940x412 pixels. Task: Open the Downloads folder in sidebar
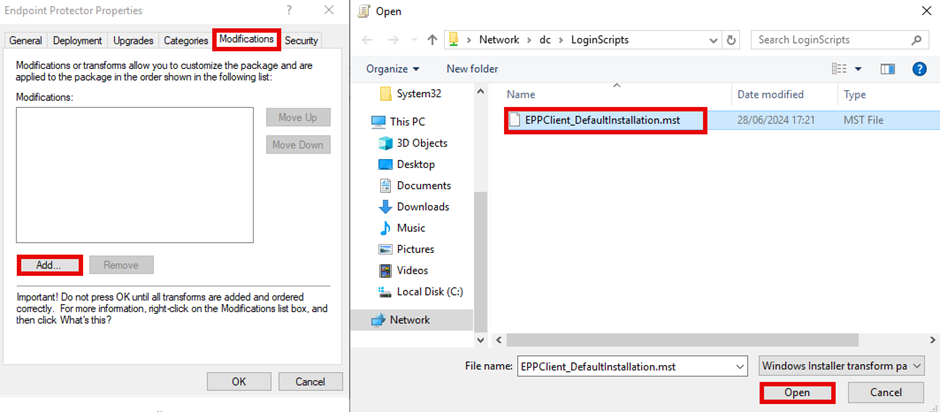click(422, 207)
